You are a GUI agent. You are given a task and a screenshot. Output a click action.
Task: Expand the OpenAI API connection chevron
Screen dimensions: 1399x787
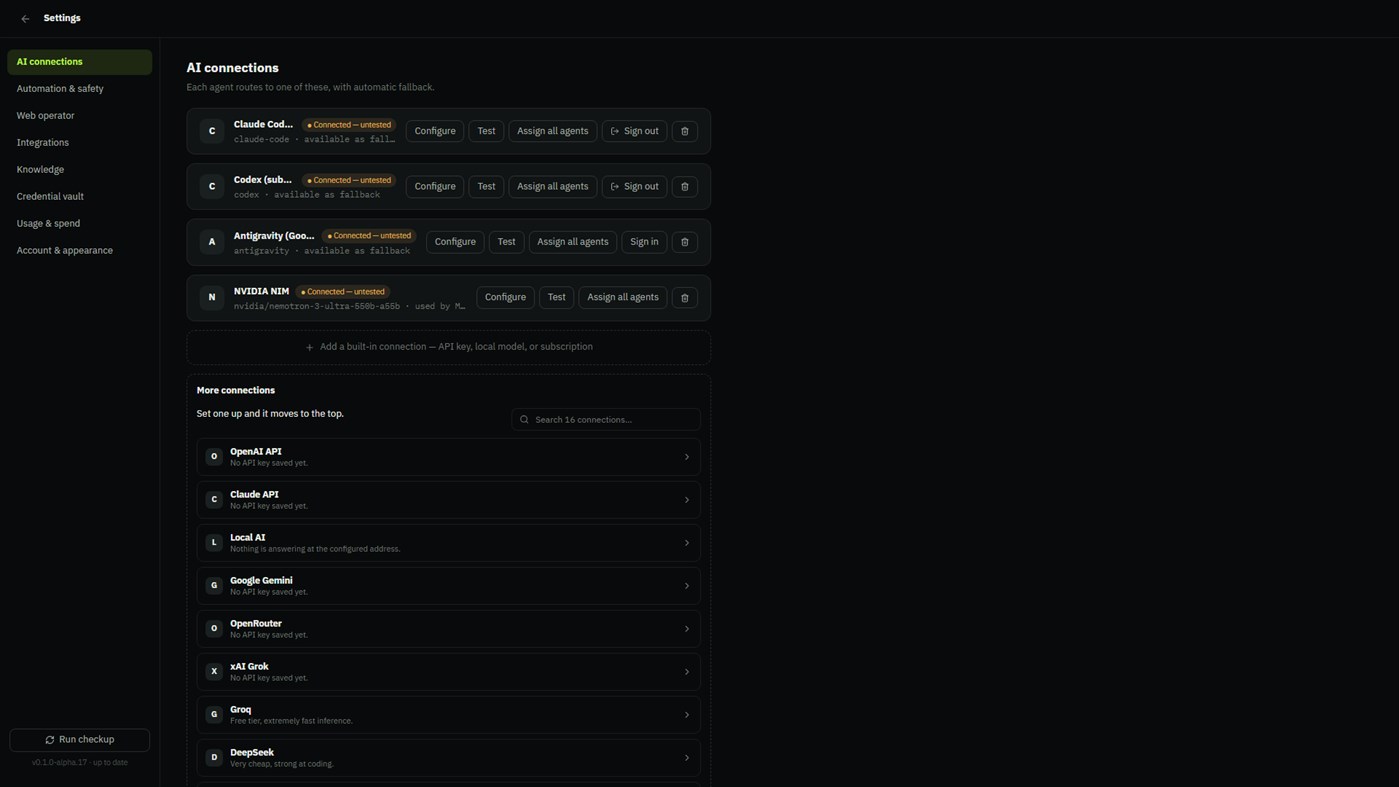click(687, 457)
